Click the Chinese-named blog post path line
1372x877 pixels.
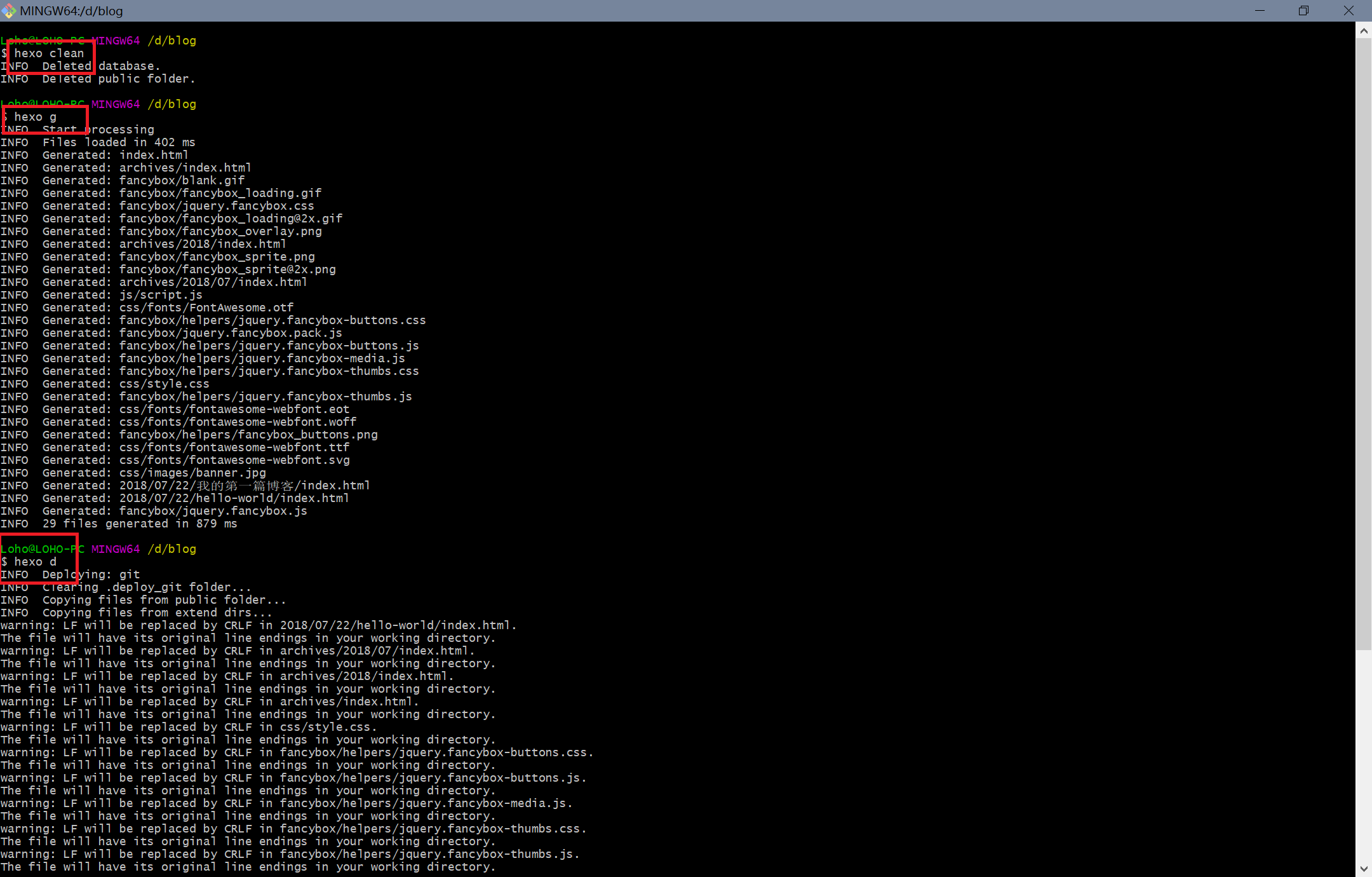[244, 486]
